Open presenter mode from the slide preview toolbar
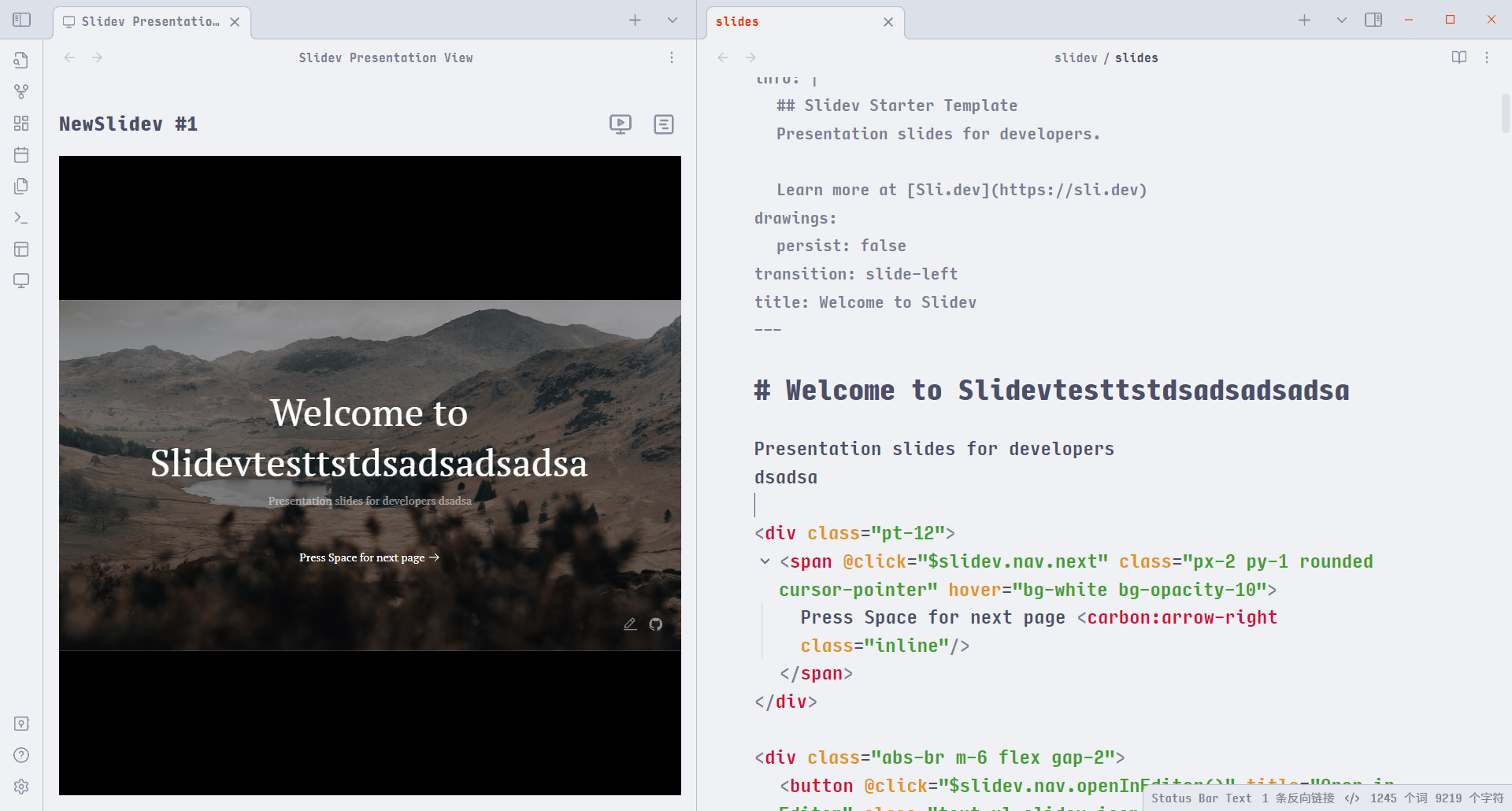This screenshot has width=1512, height=811. (x=621, y=124)
